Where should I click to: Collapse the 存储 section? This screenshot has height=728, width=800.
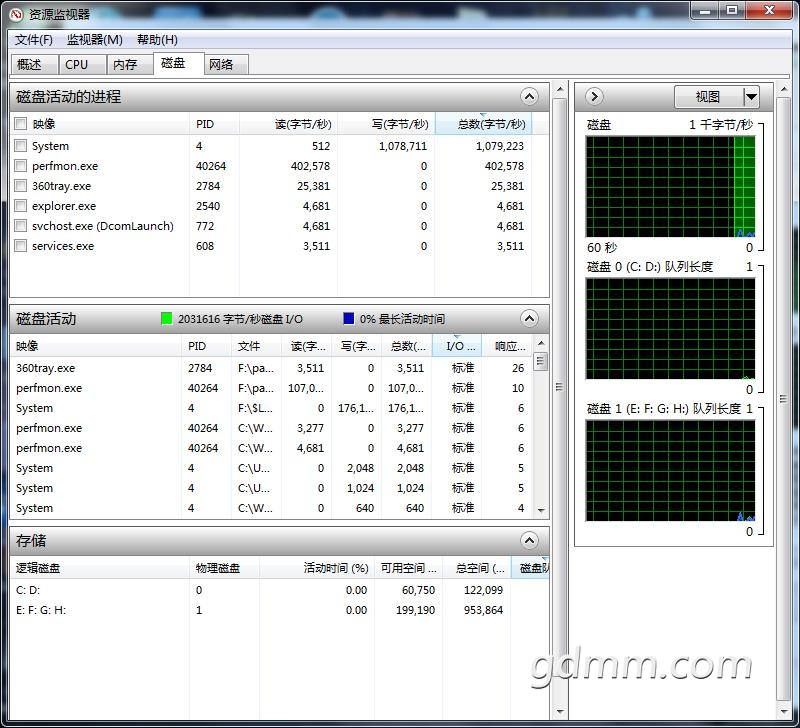pos(529,541)
